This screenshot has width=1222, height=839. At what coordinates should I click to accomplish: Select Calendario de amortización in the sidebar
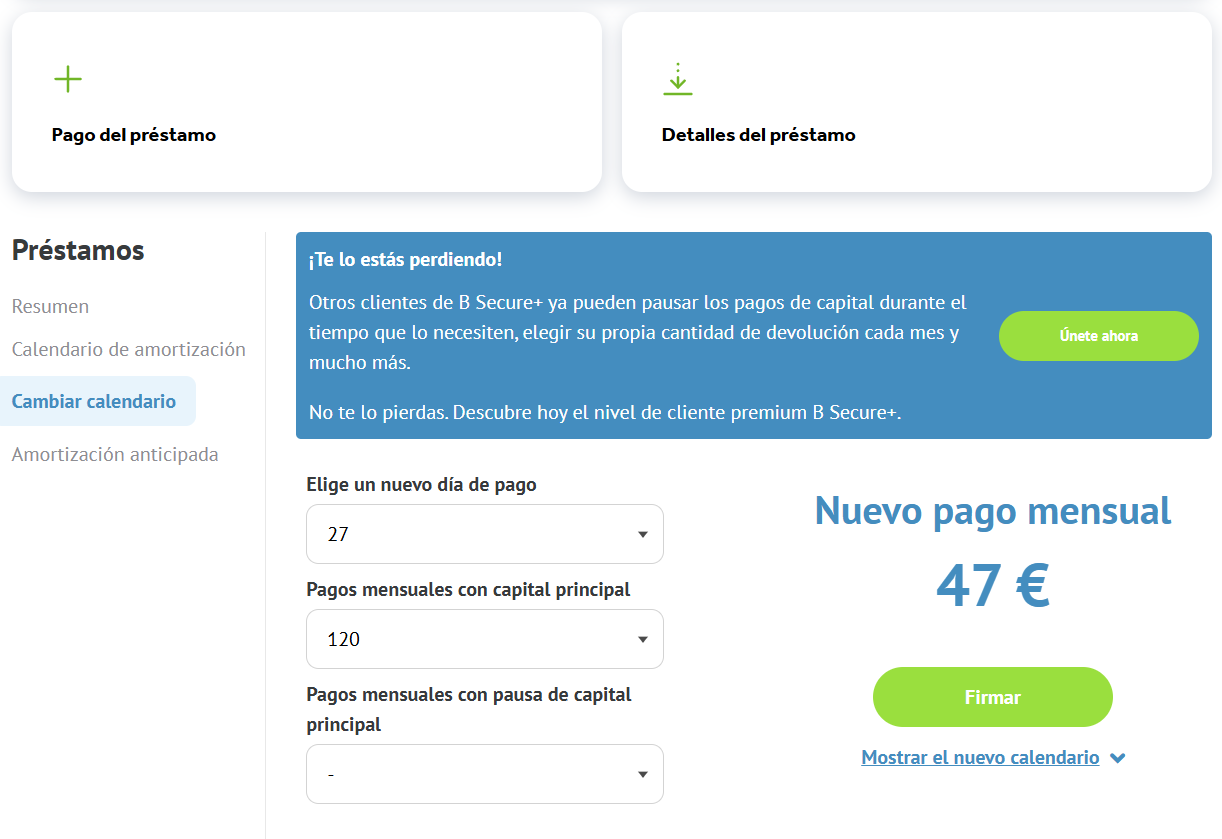(128, 349)
